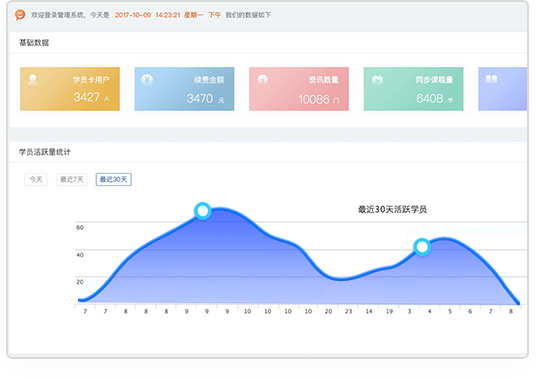Click the 下午 text in header
This screenshot has width=537, height=380.
[215, 15]
